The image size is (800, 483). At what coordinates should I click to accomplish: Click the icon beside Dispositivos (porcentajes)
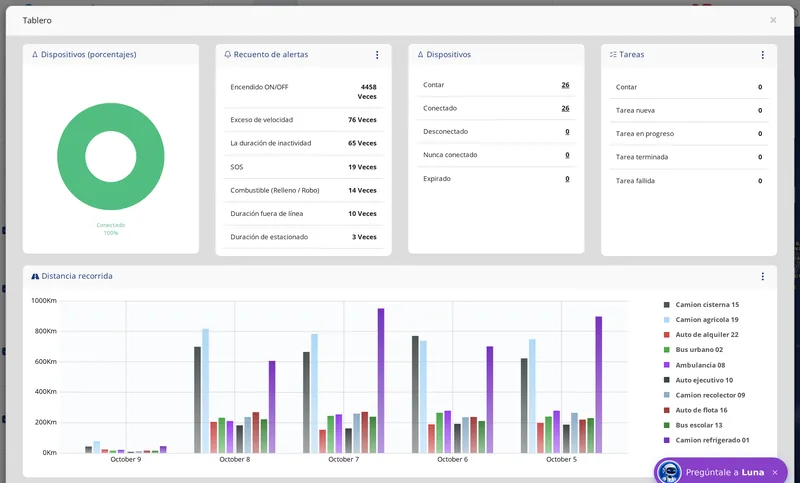35,55
